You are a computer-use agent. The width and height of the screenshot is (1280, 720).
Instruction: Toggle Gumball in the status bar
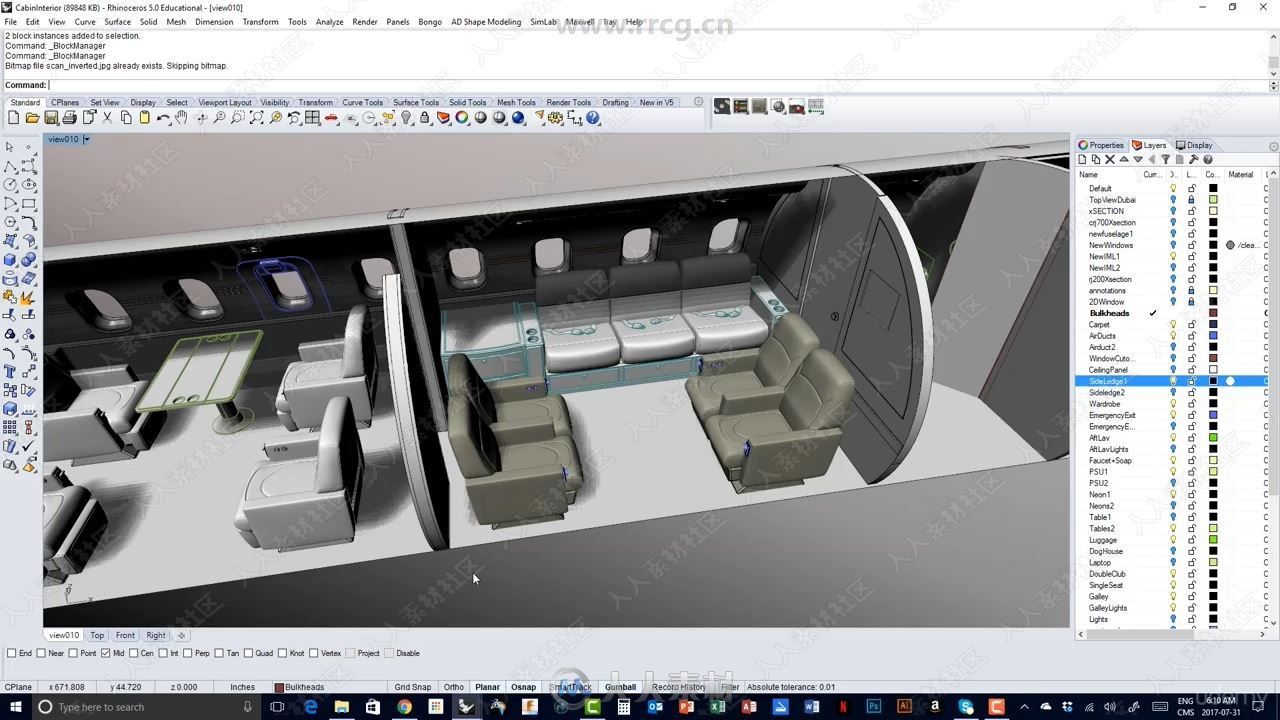(x=620, y=687)
